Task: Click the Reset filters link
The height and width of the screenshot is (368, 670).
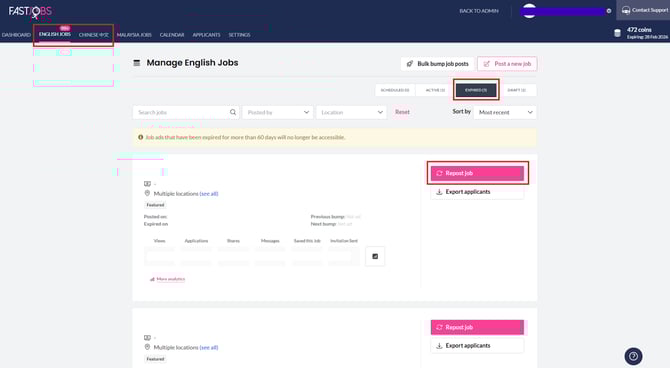Action: coord(402,112)
